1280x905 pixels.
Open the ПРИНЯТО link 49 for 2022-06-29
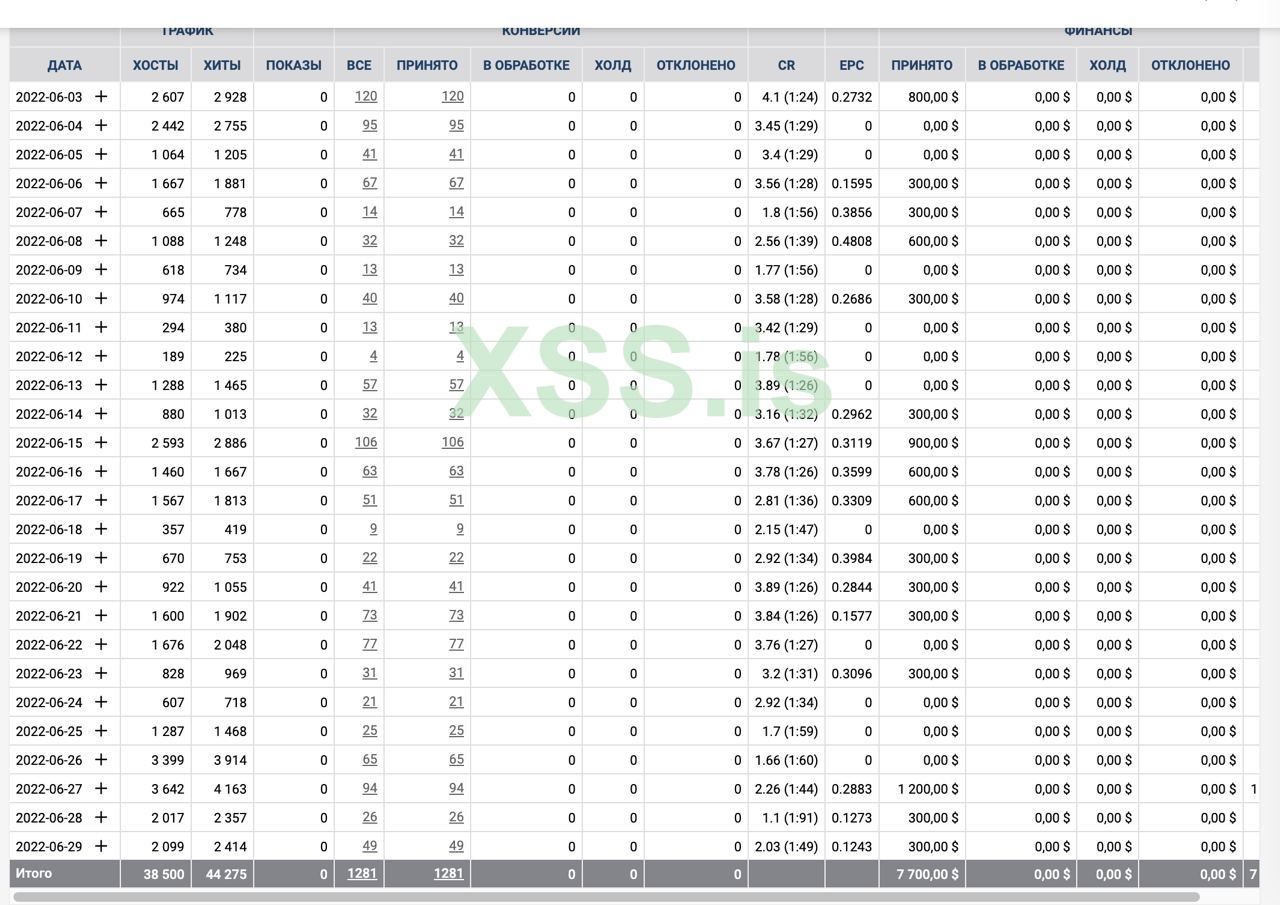click(456, 846)
